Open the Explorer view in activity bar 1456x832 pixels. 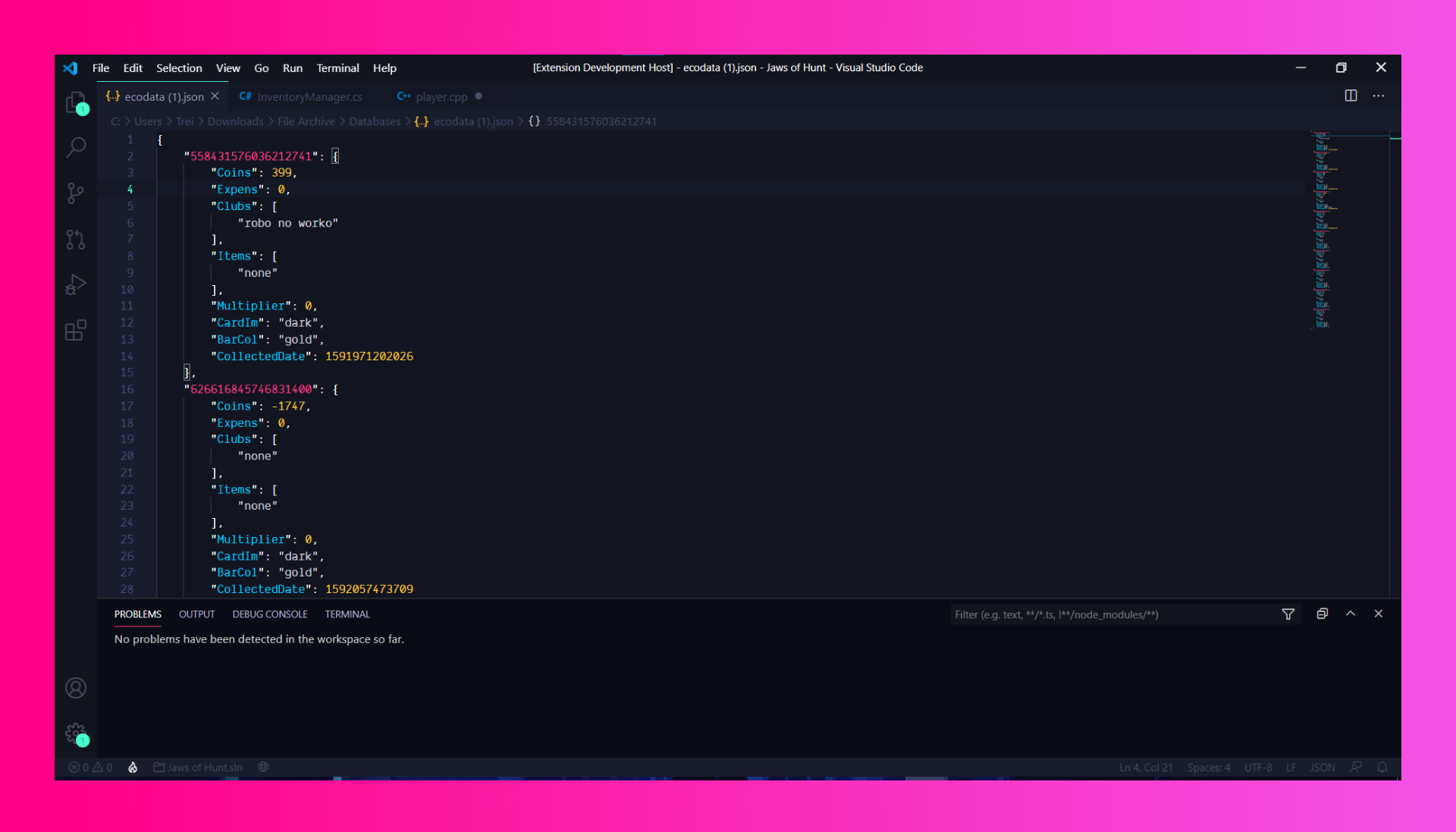pyautogui.click(x=75, y=102)
